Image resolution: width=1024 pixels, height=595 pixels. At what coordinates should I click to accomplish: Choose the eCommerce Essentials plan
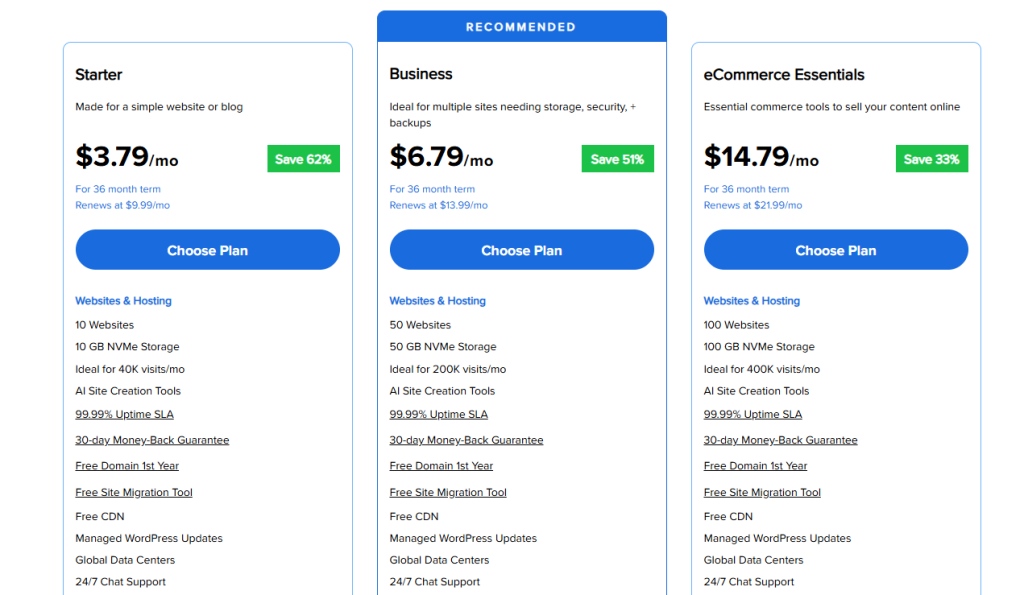click(835, 250)
